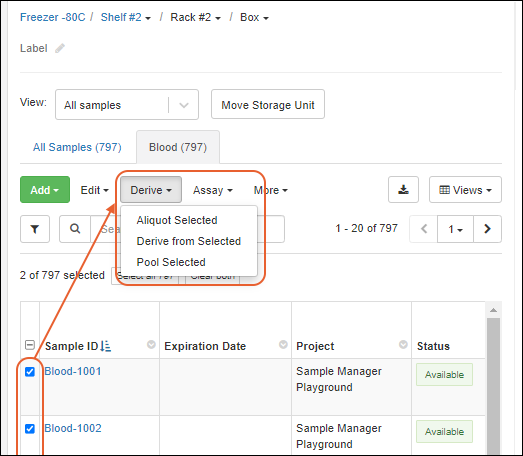Switch to All Samples (797) tab
Viewport: 523px width, 456px height.
click(x=77, y=147)
